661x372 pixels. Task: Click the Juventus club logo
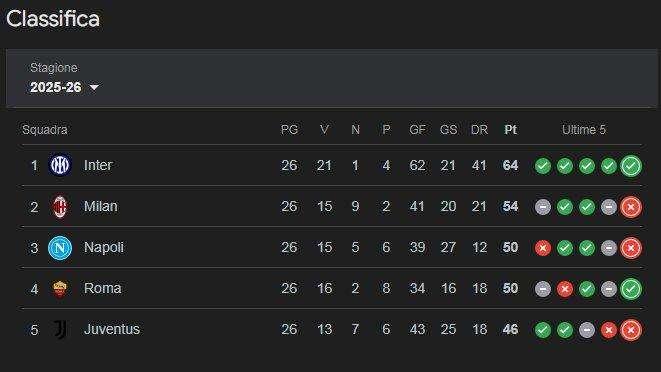point(60,329)
